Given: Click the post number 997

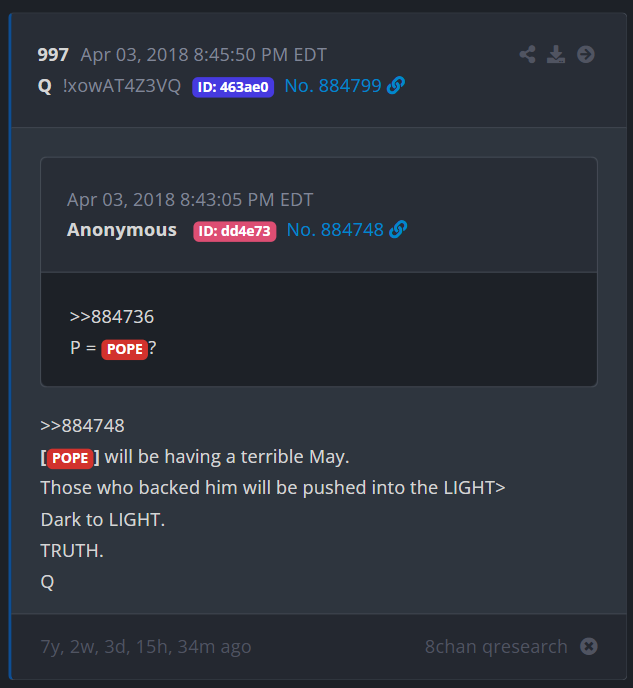Looking at the screenshot, I should pos(53,55).
